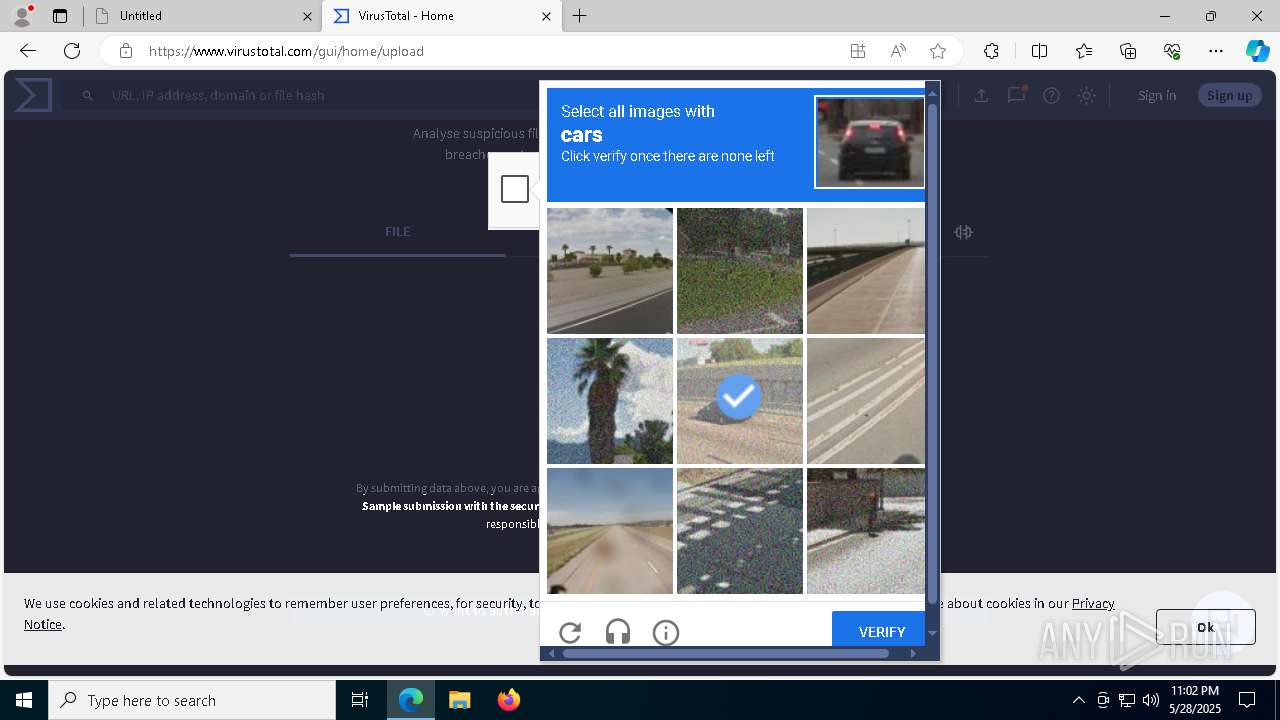Viewport: 1280px width, 720px height.
Task: Open Browser essentials icon
Action: point(1172,51)
